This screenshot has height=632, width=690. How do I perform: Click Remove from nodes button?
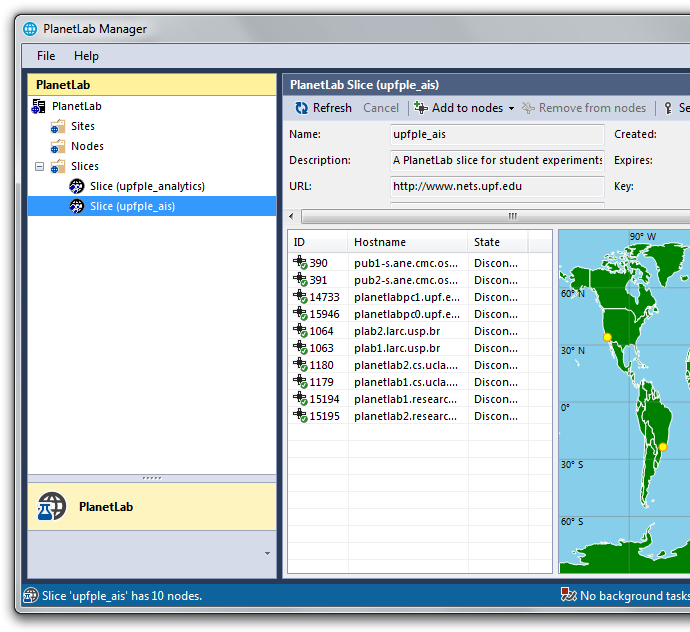pyautogui.click(x=584, y=108)
